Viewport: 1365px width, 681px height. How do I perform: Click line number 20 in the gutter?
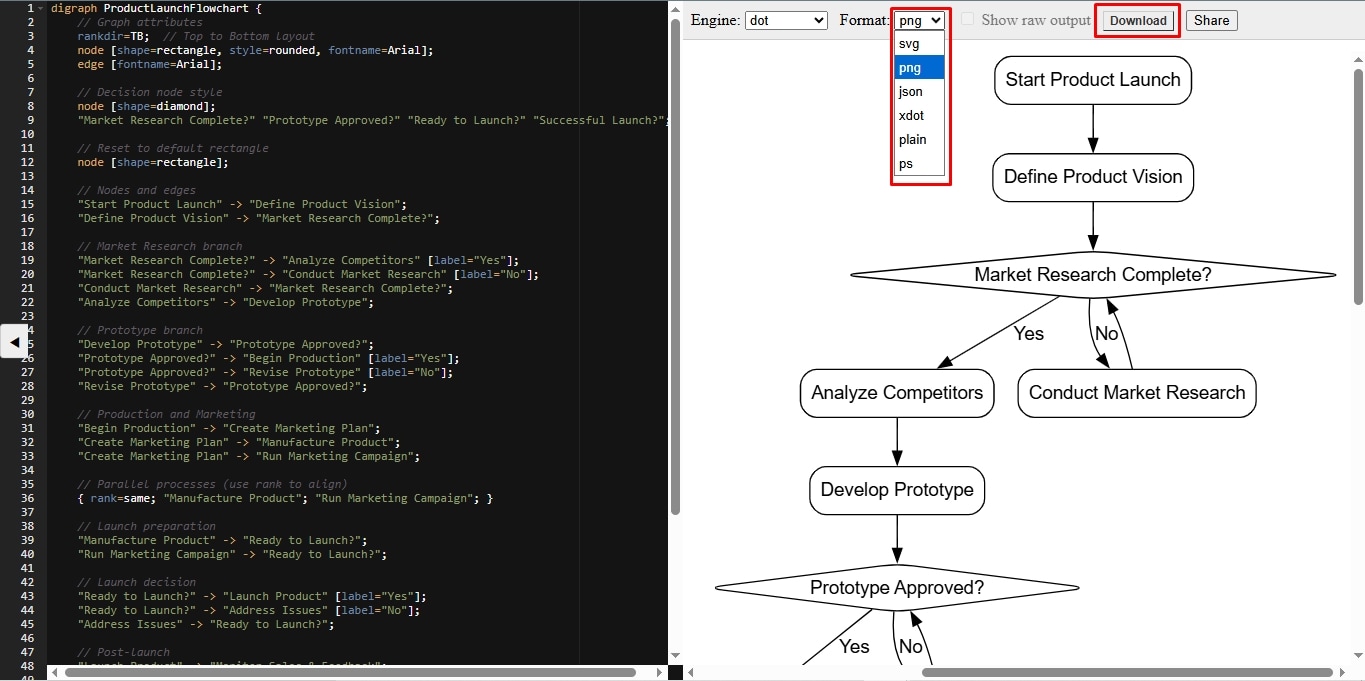[28, 274]
